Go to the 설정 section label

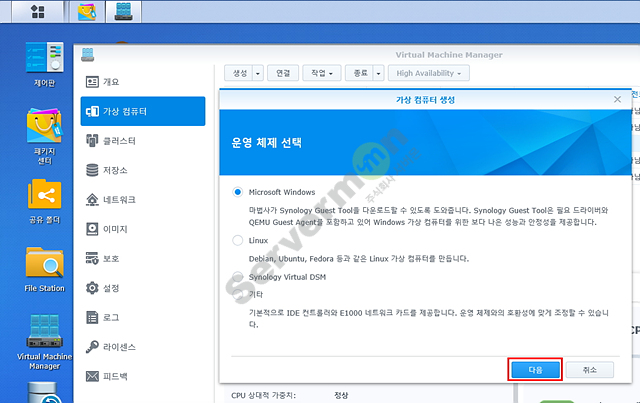(x=111, y=288)
